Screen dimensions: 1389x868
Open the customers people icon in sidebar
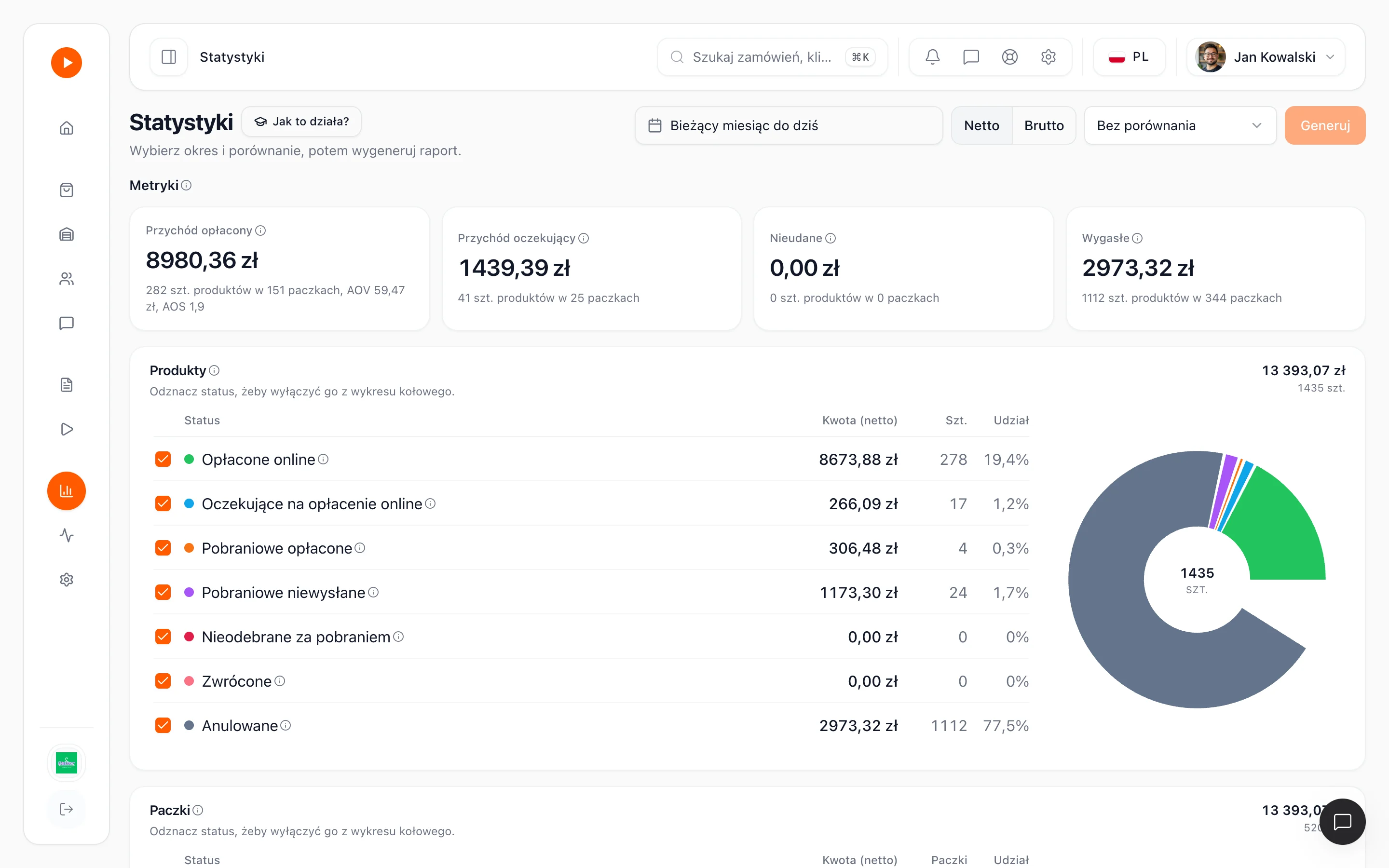tap(67, 279)
